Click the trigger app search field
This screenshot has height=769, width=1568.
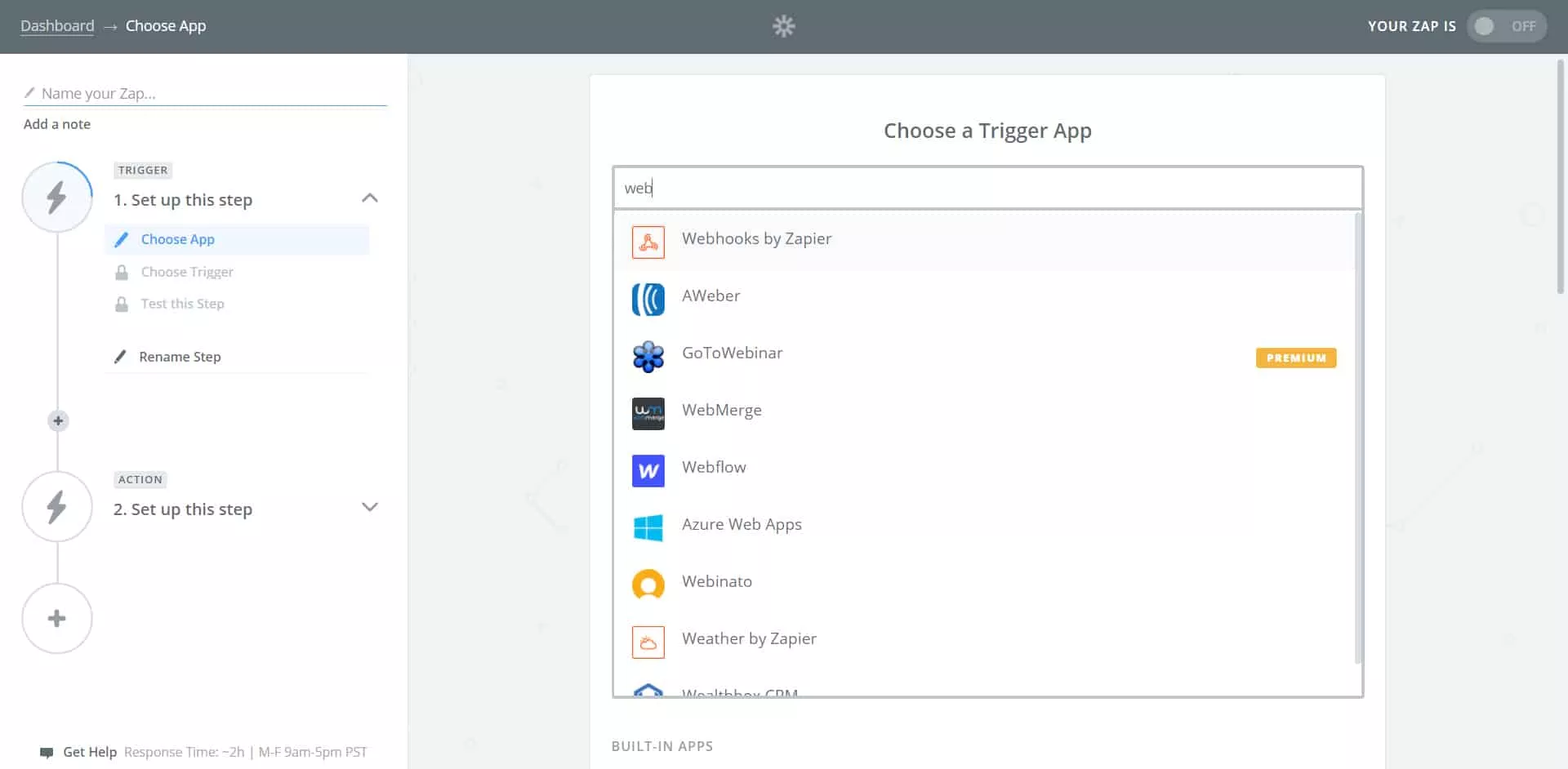pyautogui.click(x=987, y=188)
